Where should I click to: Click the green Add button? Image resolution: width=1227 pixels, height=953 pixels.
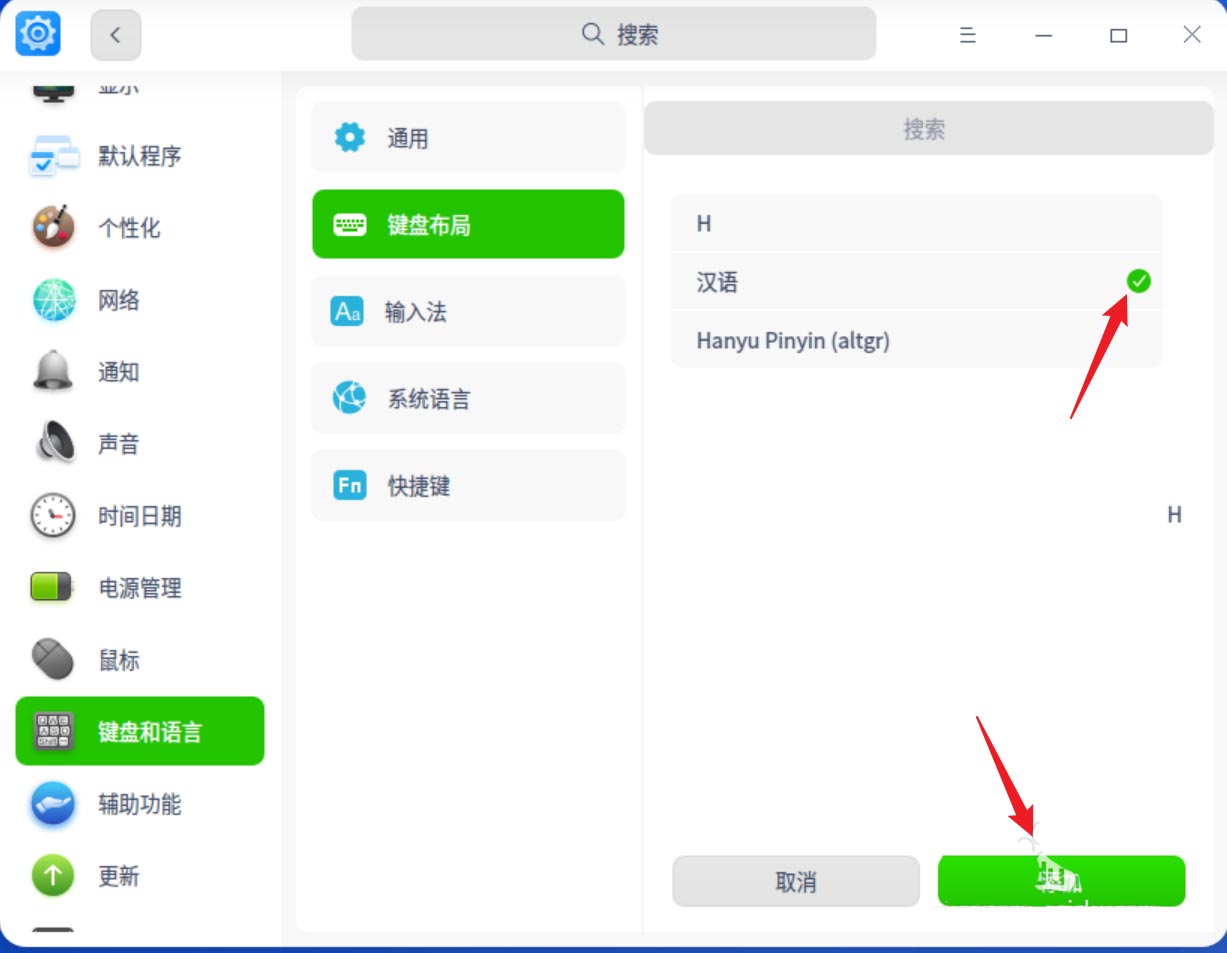[x=1061, y=881]
